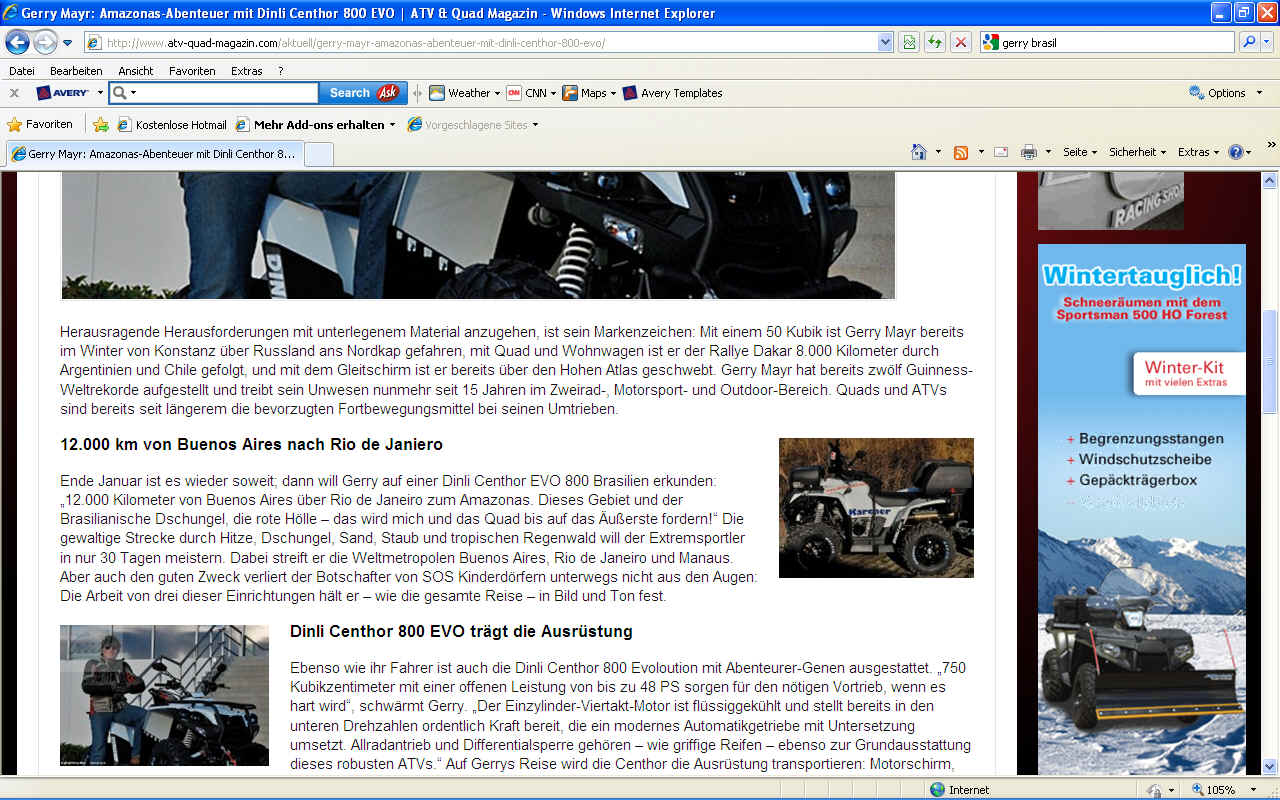Open the Sicherheit command bar menu
The image size is (1280, 800).
point(1138,152)
